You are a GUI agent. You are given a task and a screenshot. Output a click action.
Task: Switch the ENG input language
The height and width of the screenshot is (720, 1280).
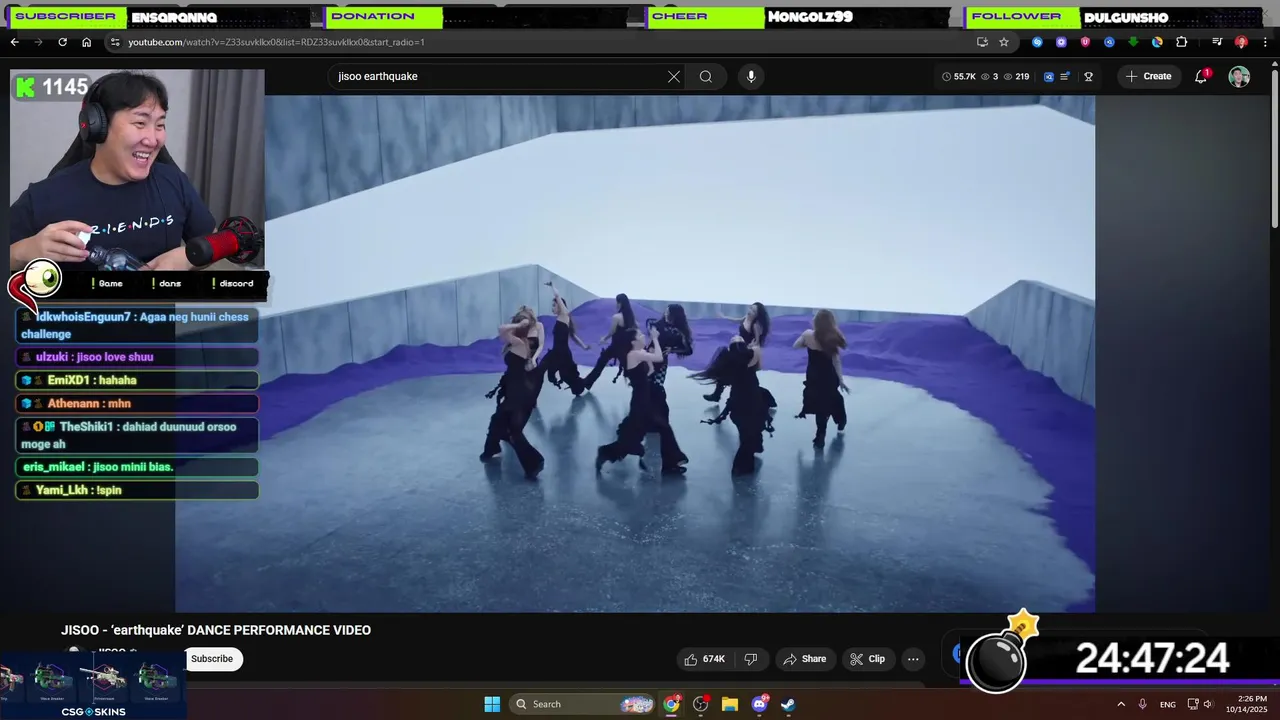1168,704
